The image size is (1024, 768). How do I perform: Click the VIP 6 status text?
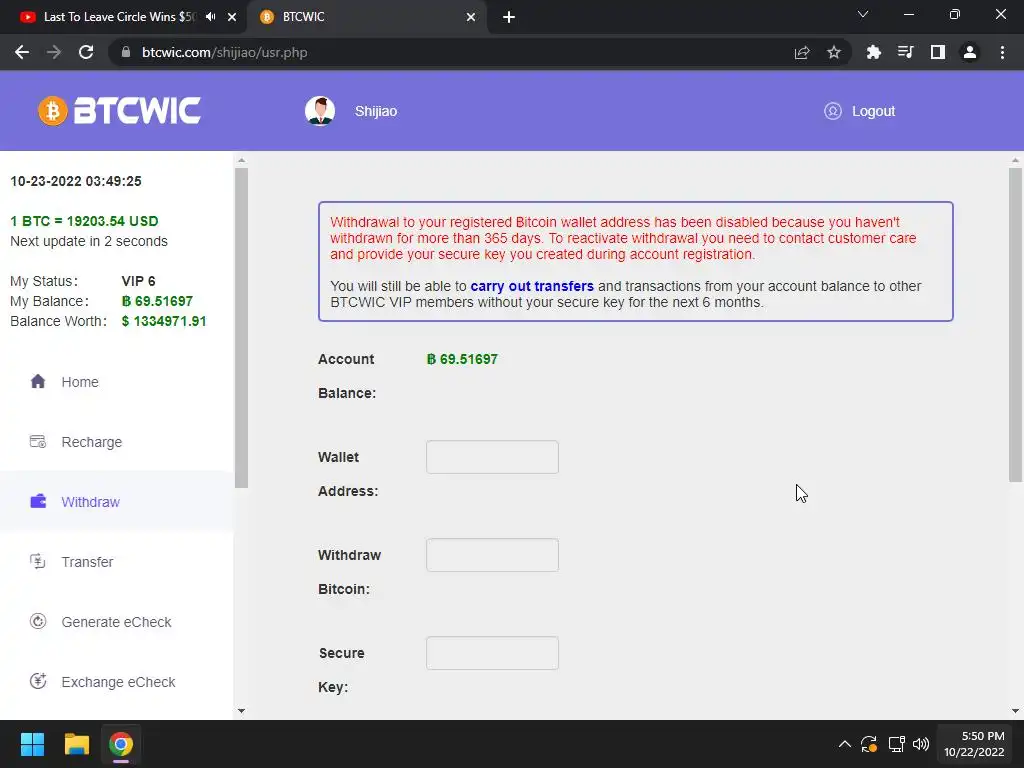coord(138,281)
